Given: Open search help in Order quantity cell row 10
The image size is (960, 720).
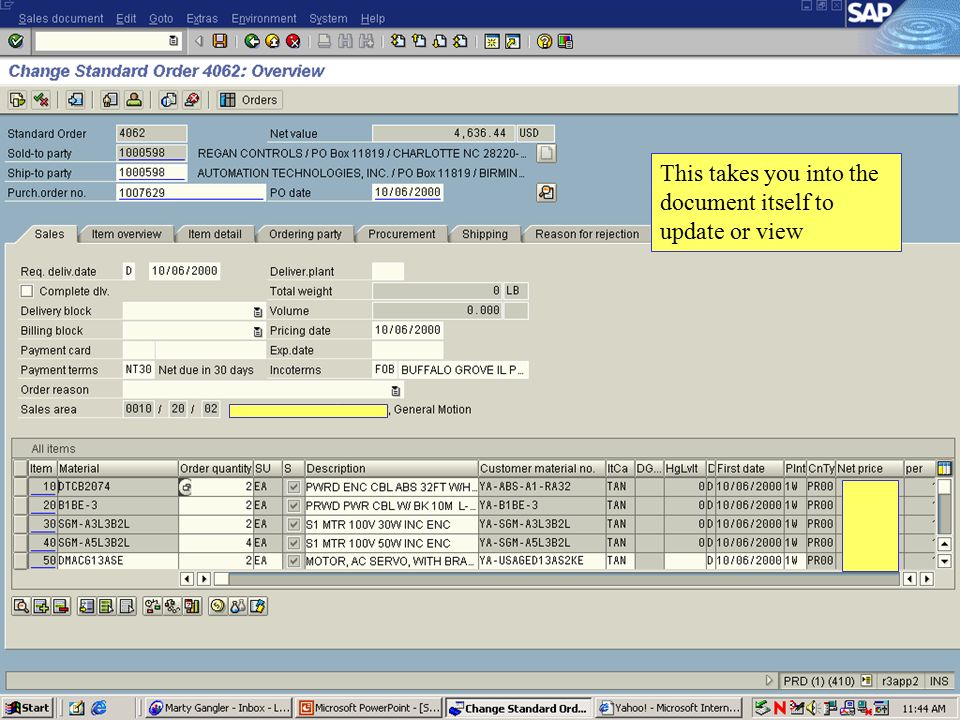Looking at the screenshot, I should click(x=186, y=487).
